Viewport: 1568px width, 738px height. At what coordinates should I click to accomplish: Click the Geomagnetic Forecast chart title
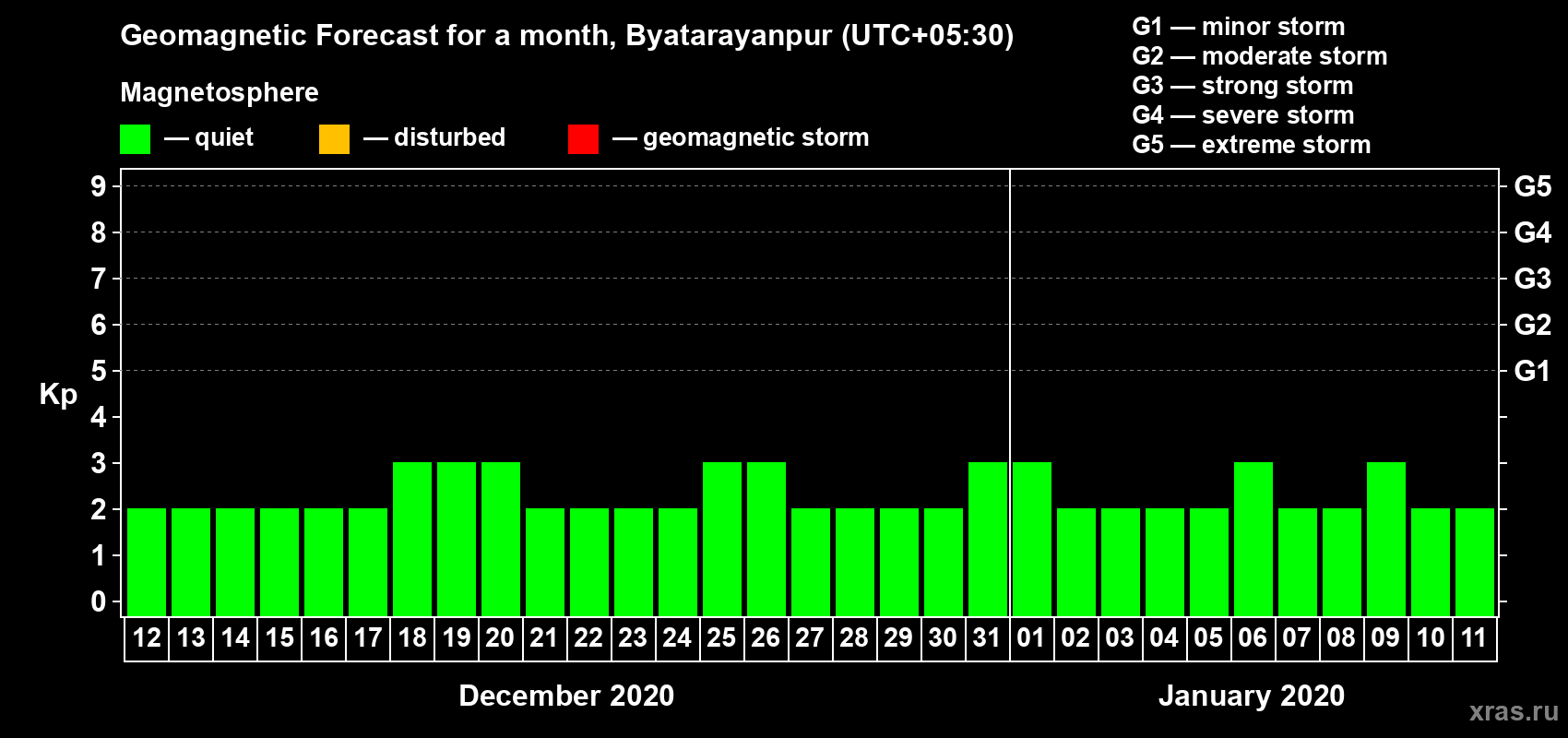pyautogui.click(x=567, y=36)
